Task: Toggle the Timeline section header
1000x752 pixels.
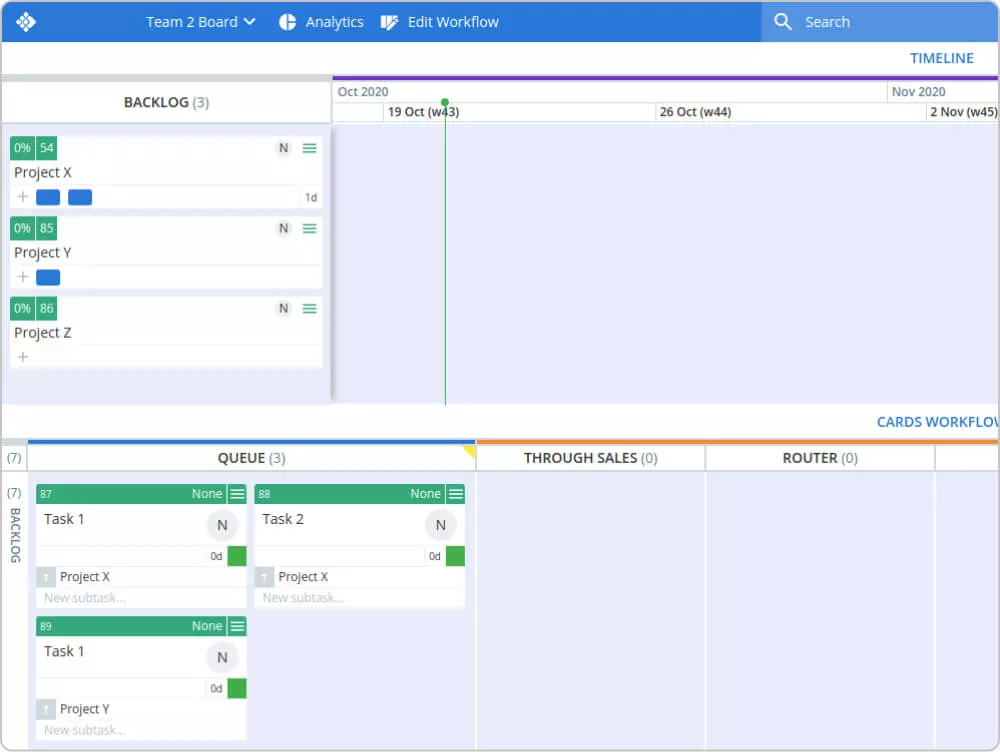Action: point(941,58)
